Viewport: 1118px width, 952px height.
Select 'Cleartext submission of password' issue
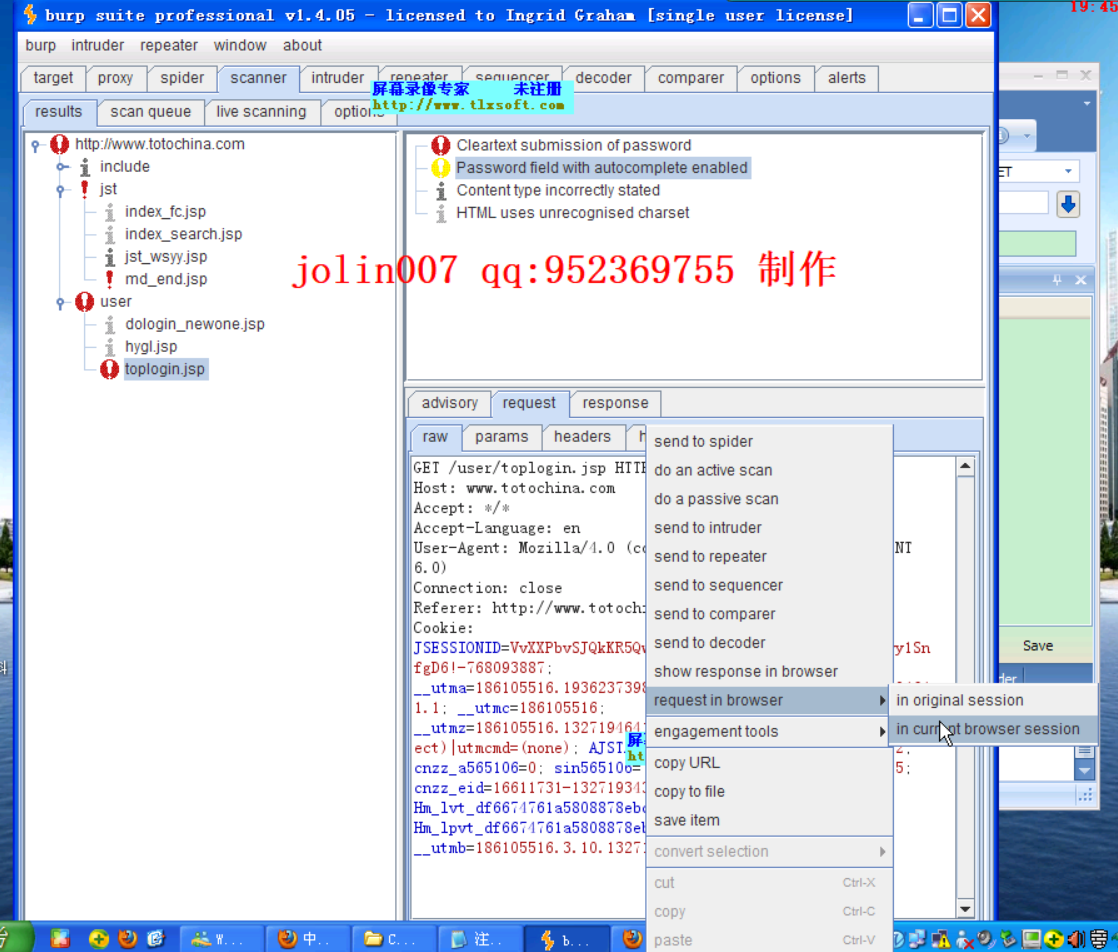[x=574, y=145]
